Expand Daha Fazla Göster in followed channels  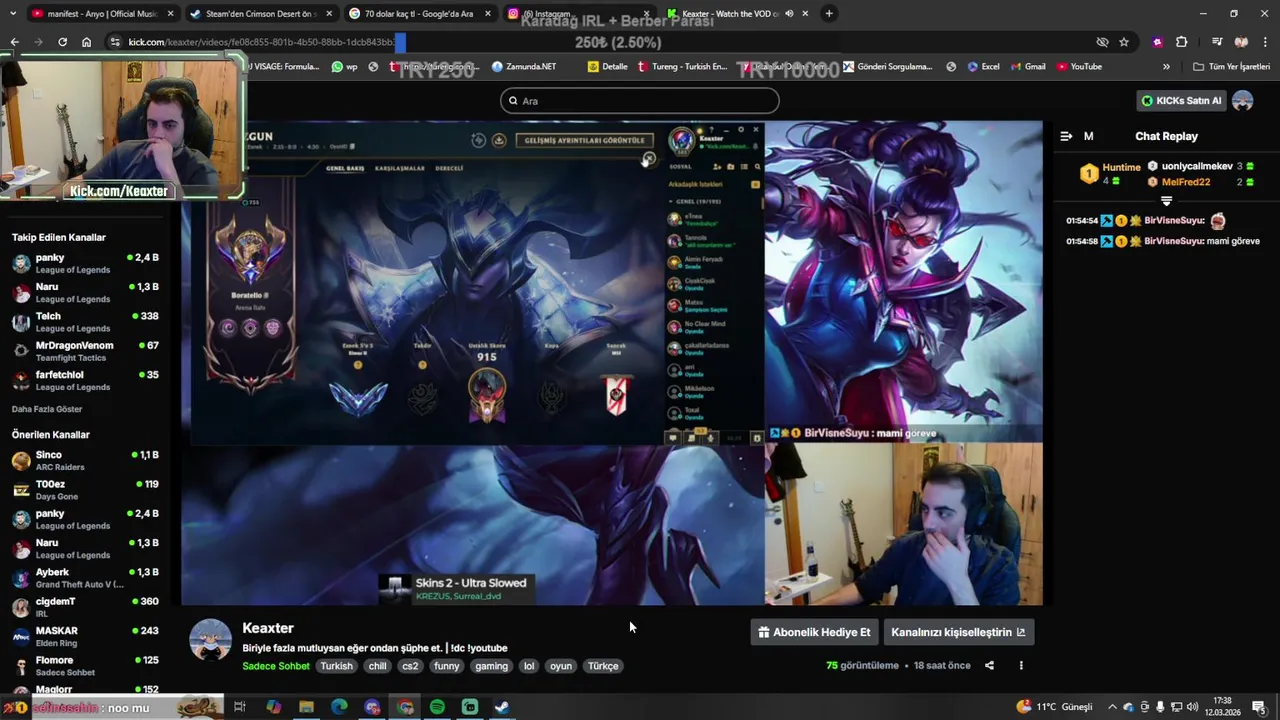[47, 409]
